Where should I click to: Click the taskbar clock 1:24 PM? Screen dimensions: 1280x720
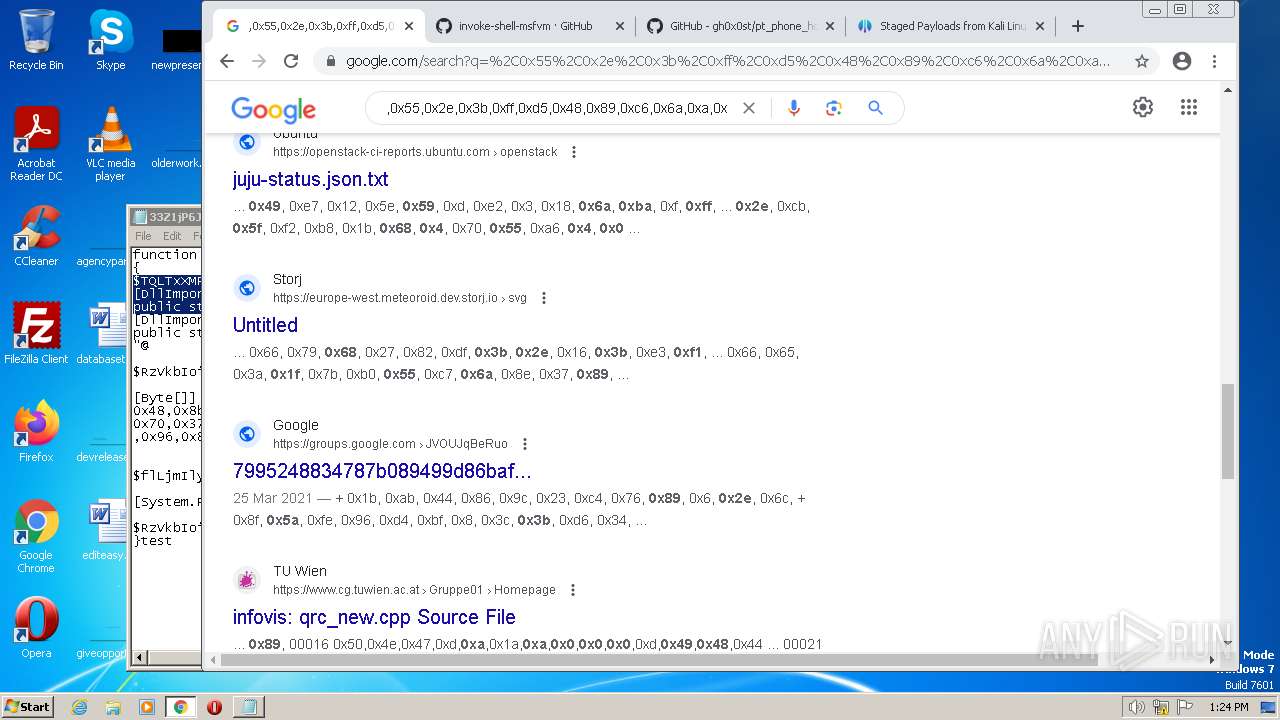(1228, 707)
